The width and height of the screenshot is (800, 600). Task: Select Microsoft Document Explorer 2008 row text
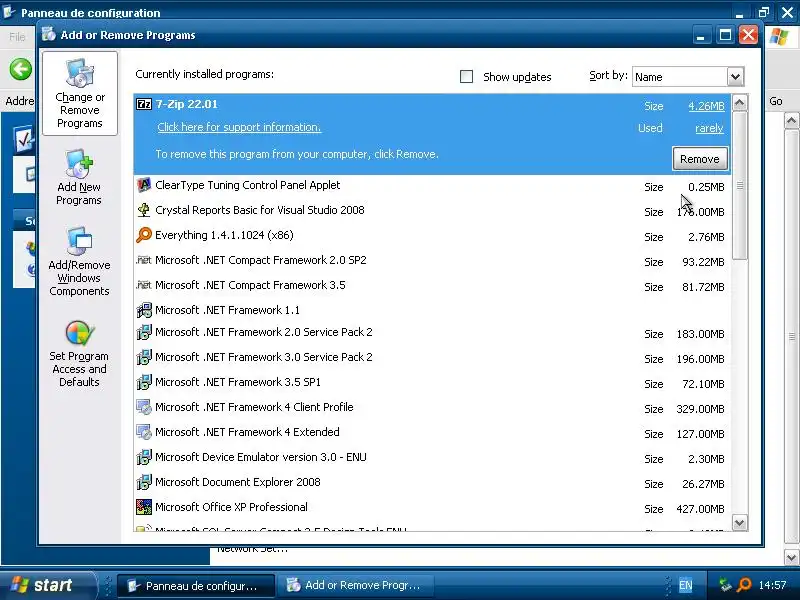point(238,482)
